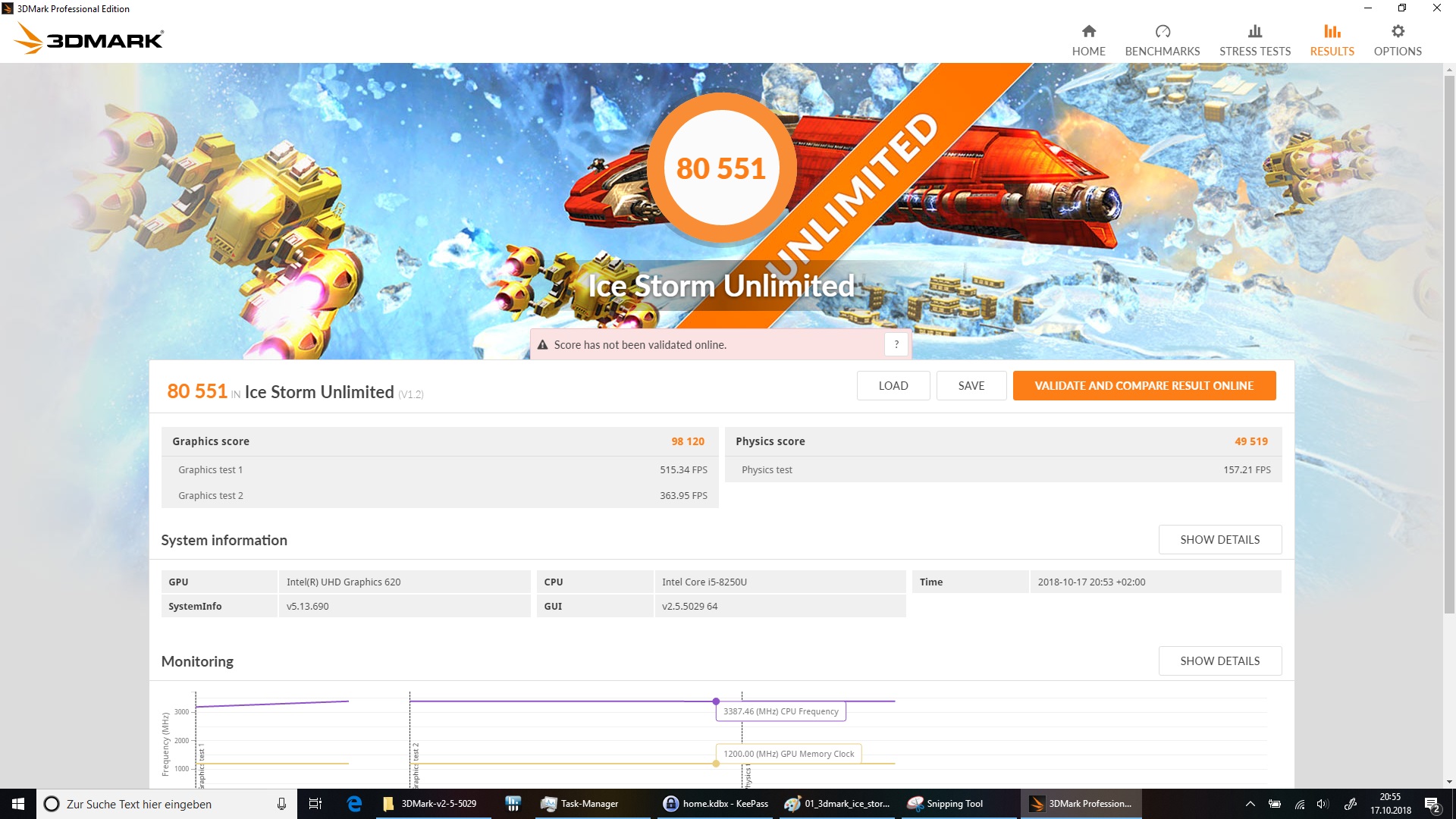This screenshot has width=1456, height=819.
Task: Select the Results tab
Action: click(1332, 39)
